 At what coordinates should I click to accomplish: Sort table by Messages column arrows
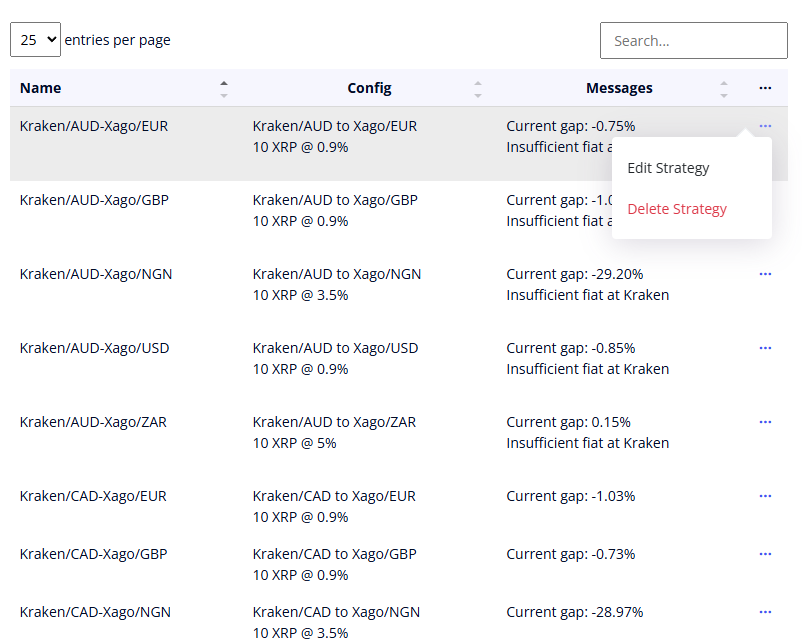tap(724, 88)
